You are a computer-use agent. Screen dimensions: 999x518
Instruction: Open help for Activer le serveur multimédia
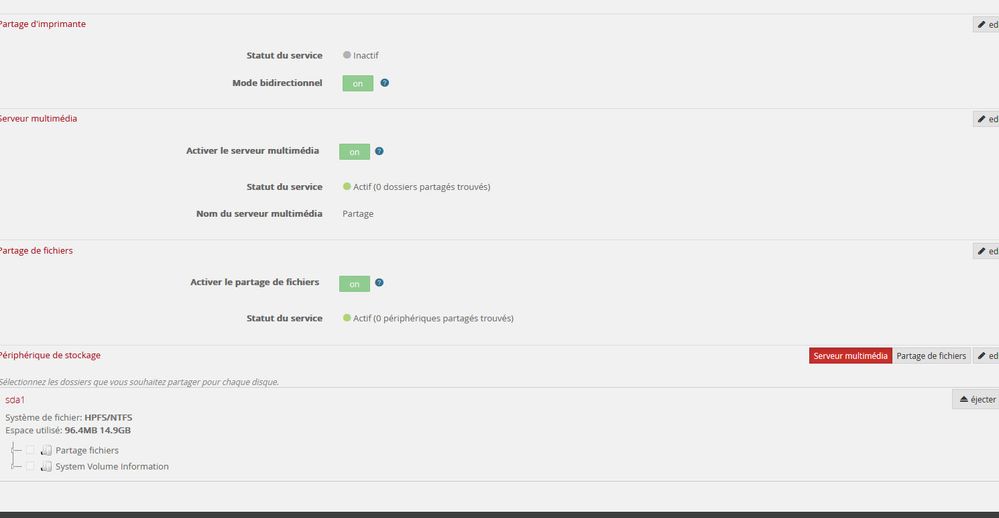pyautogui.click(x=380, y=152)
